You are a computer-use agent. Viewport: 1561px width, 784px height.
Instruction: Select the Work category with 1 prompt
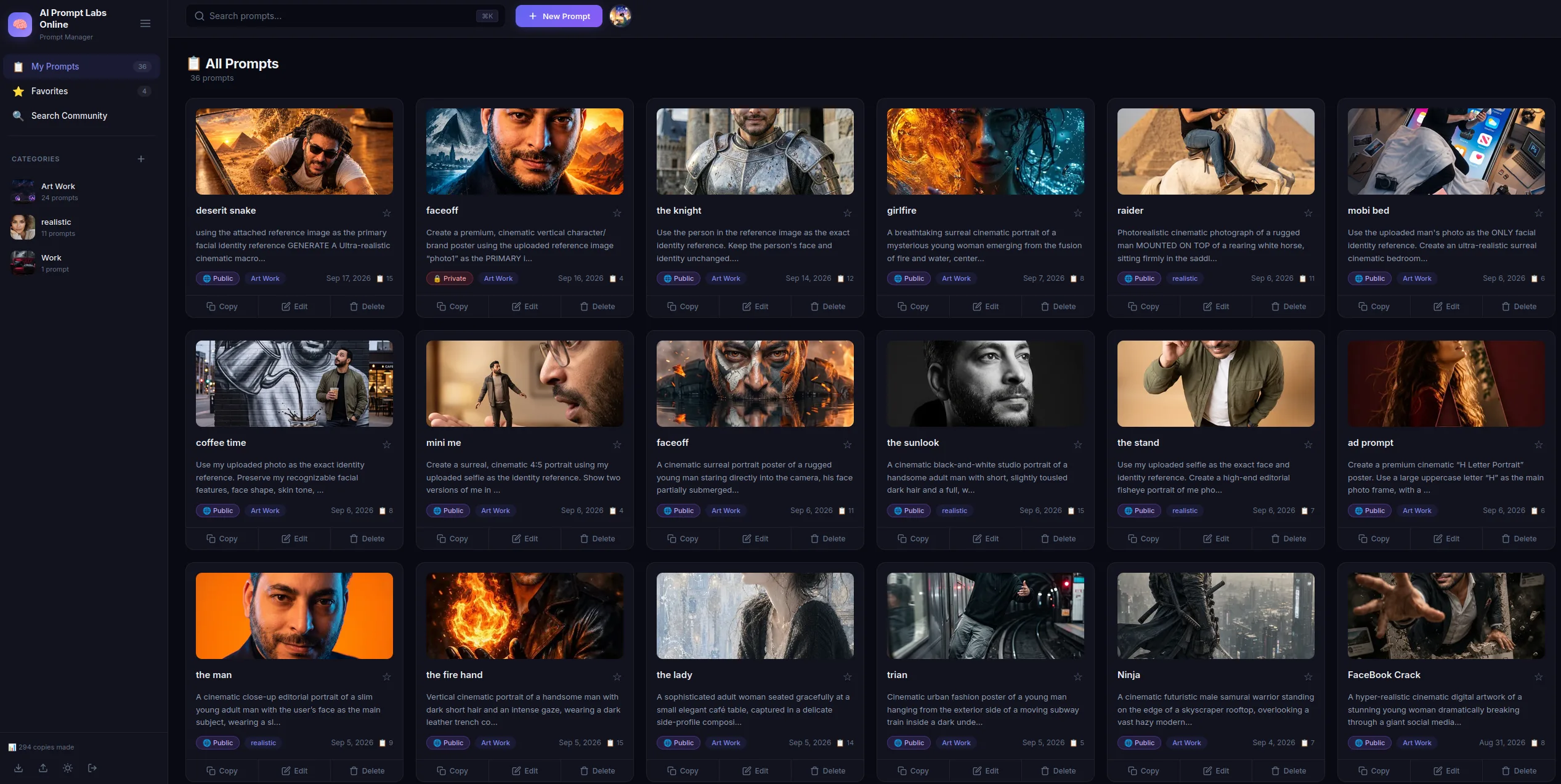click(81, 263)
